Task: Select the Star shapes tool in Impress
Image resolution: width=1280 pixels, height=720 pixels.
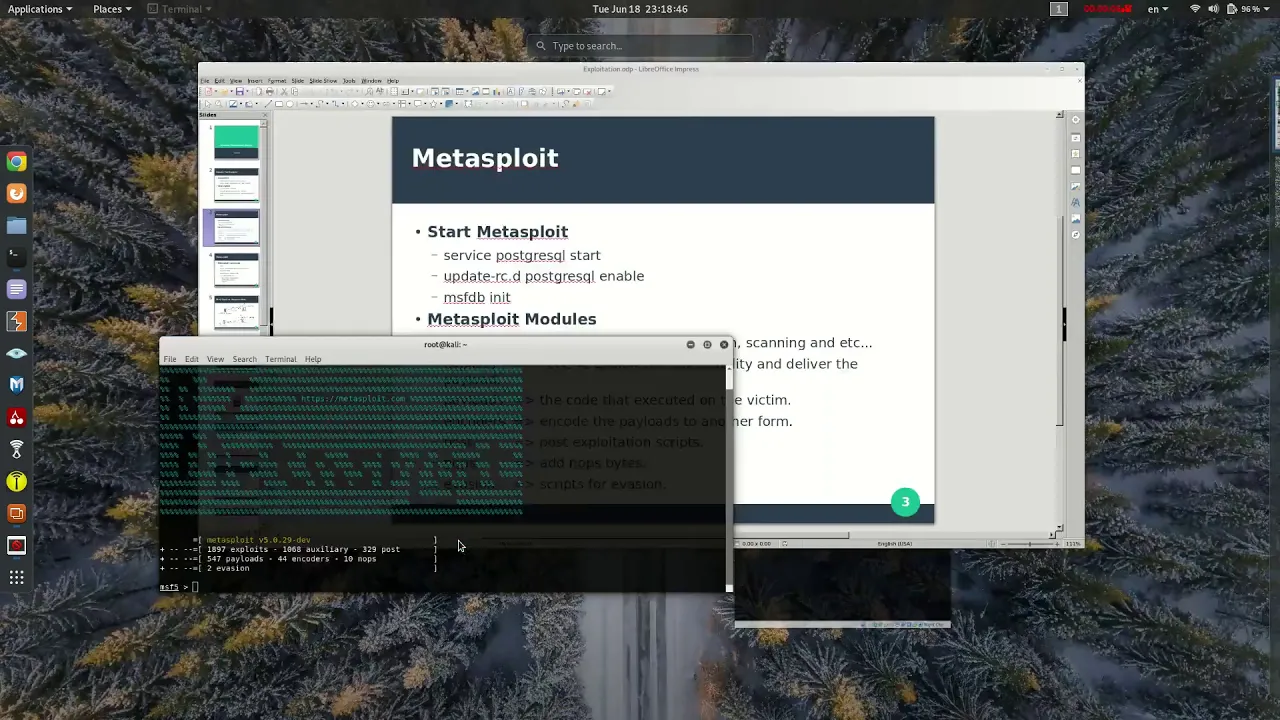Action: tap(434, 104)
